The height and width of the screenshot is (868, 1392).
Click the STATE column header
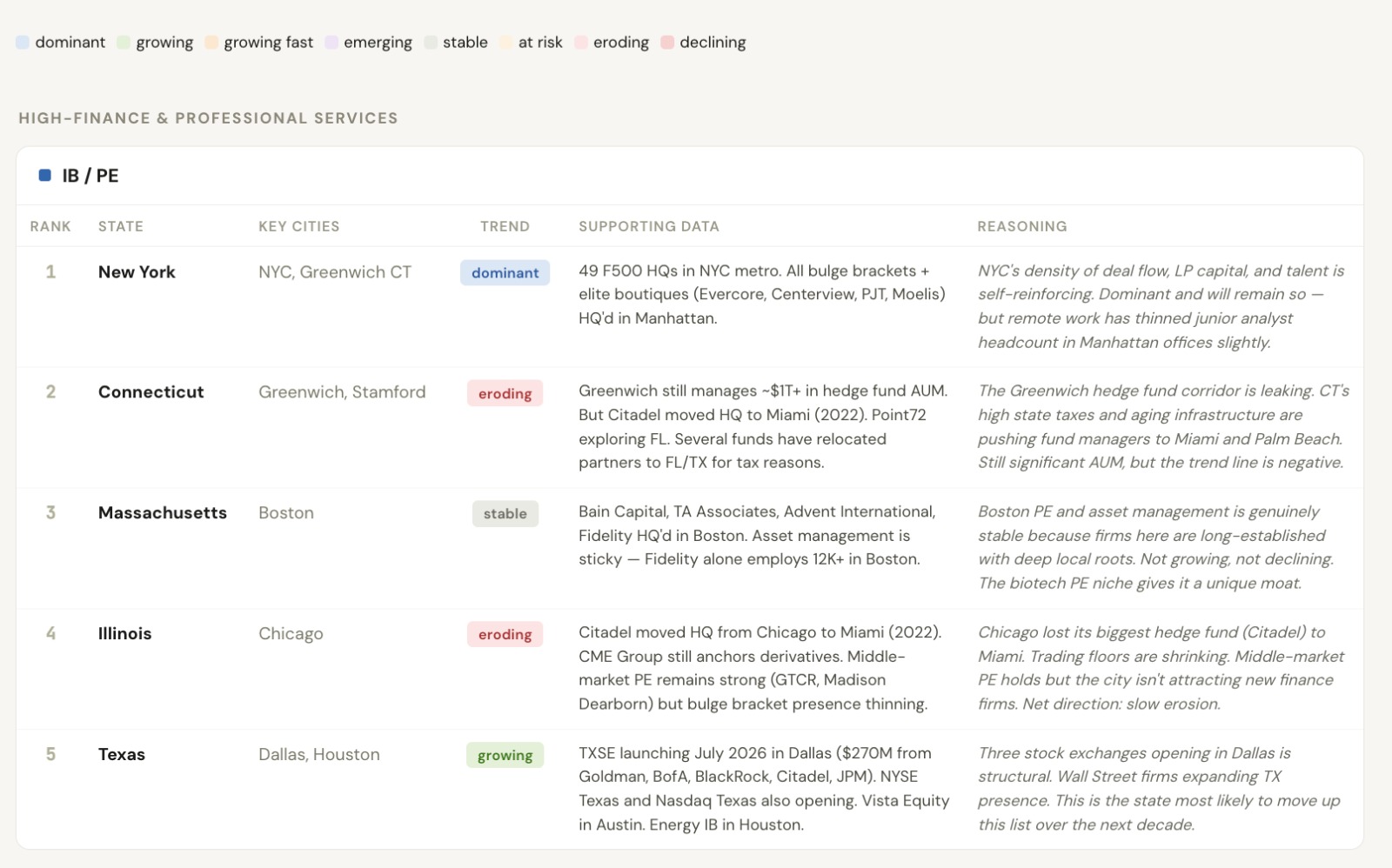[121, 226]
